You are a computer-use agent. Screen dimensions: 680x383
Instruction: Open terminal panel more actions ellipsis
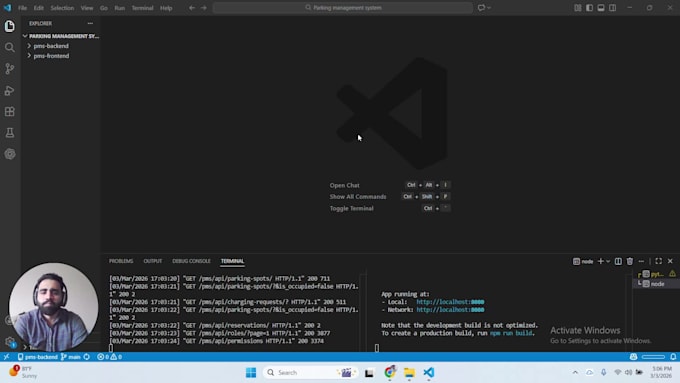(x=641, y=261)
